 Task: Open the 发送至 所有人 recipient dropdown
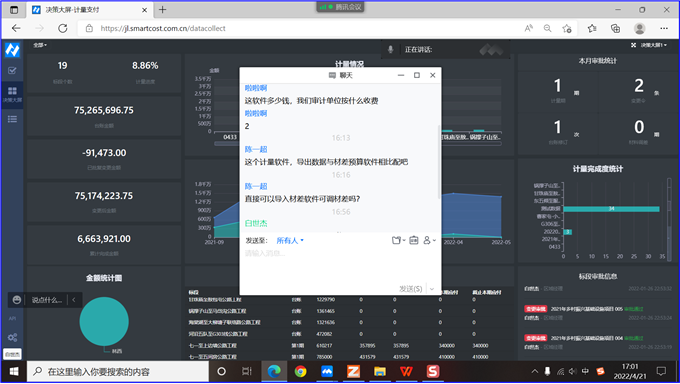[290, 240]
